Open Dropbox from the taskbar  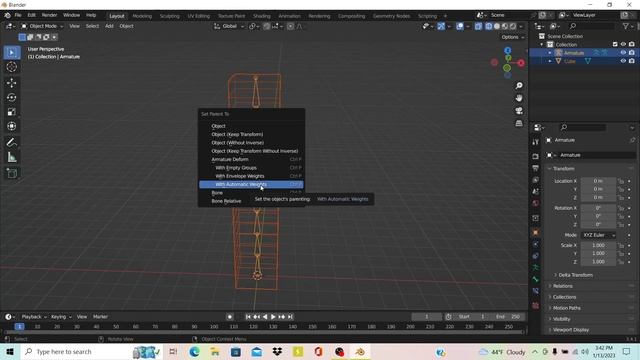point(277,352)
